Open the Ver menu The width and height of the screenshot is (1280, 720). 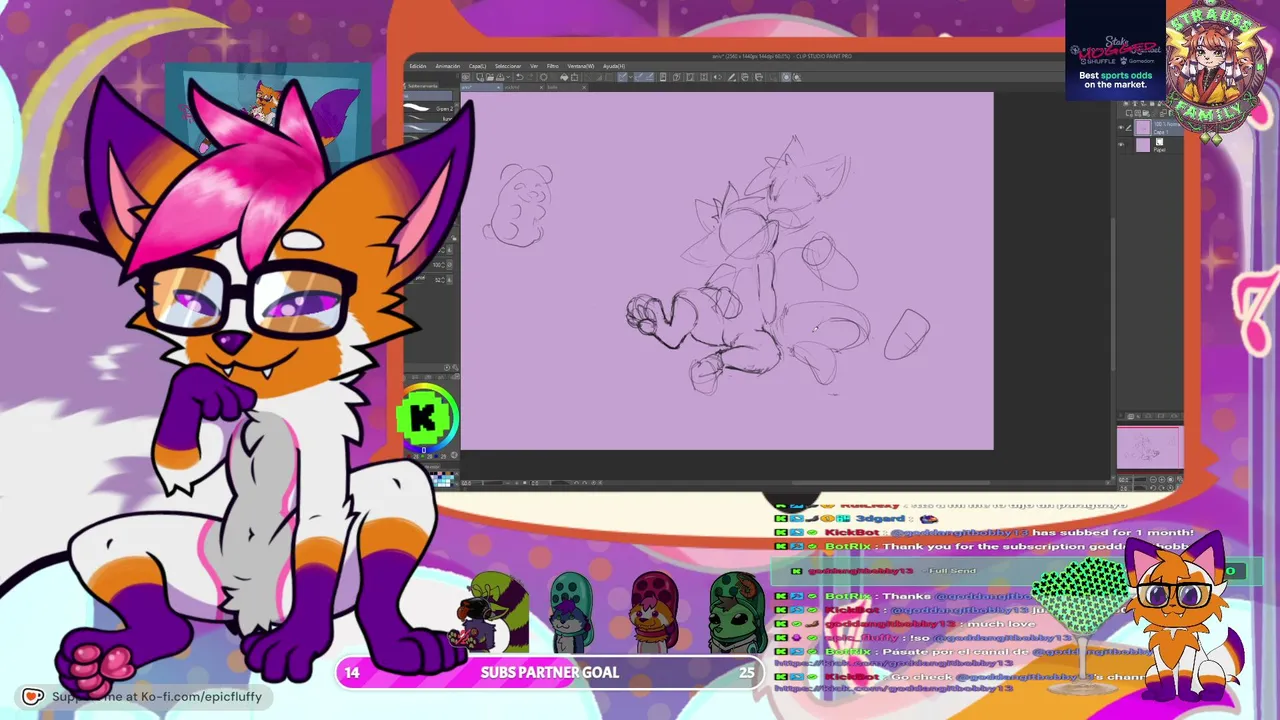(534, 66)
